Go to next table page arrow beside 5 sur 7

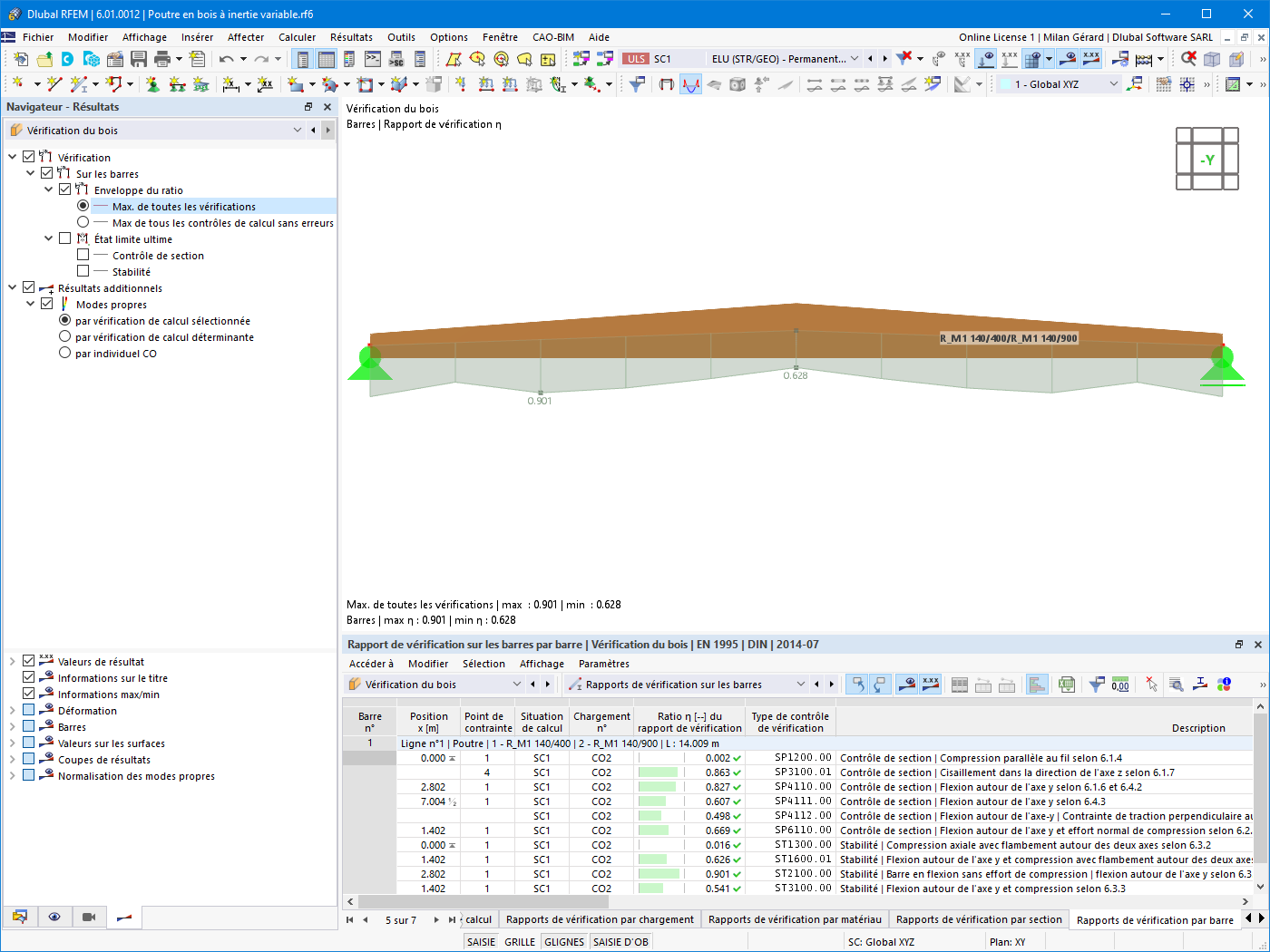pos(436,919)
